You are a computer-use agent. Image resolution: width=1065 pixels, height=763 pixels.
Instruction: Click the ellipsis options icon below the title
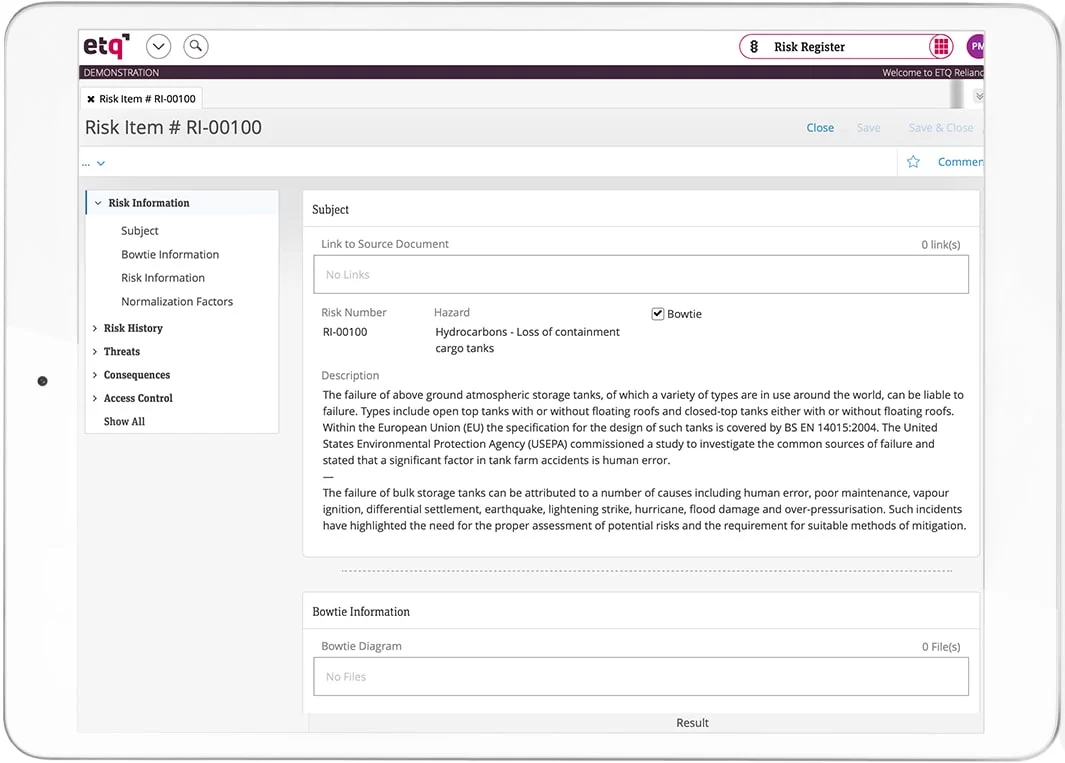point(86,162)
